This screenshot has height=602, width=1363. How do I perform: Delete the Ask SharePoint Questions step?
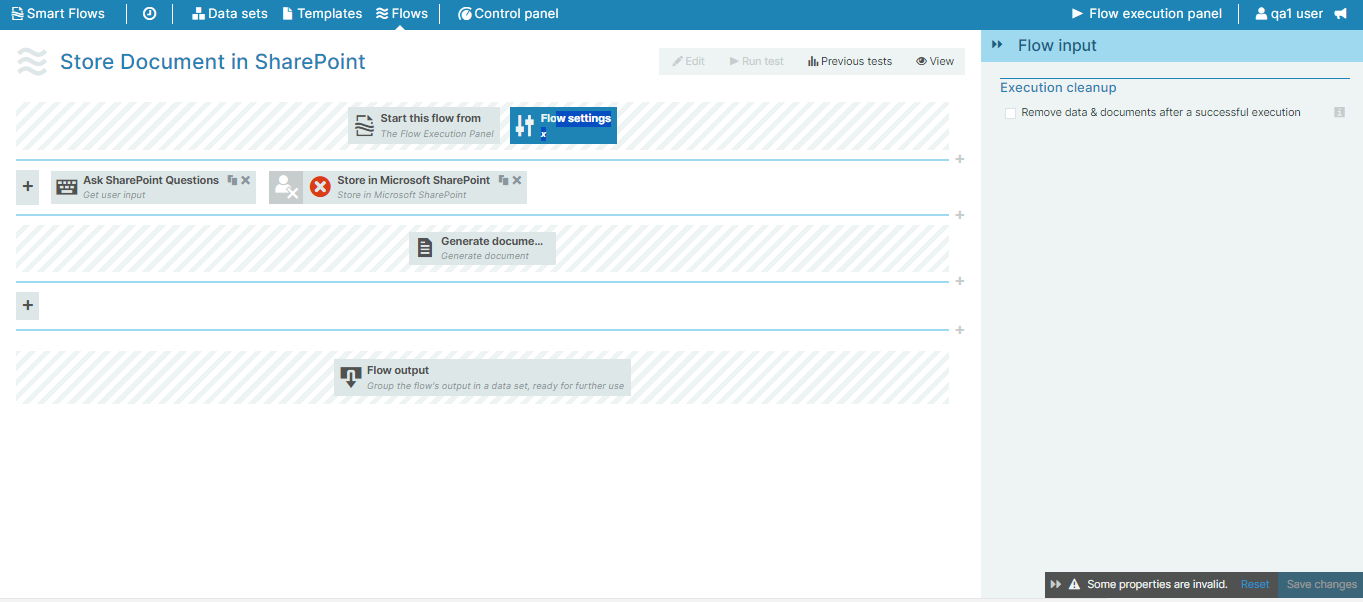246,180
